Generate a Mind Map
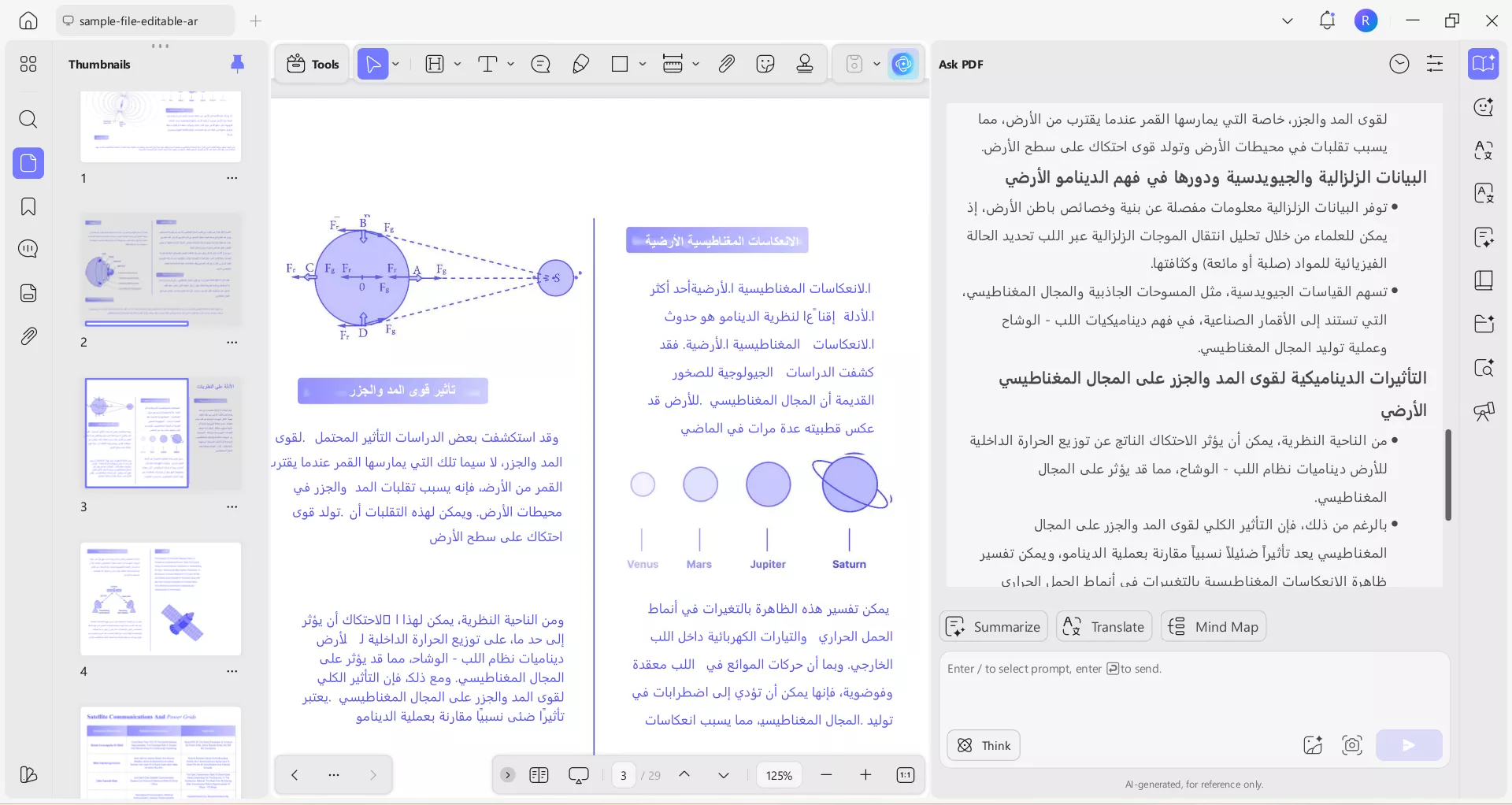Image resolution: width=1512 pixels, height=805 pixels. [1213, 626]
